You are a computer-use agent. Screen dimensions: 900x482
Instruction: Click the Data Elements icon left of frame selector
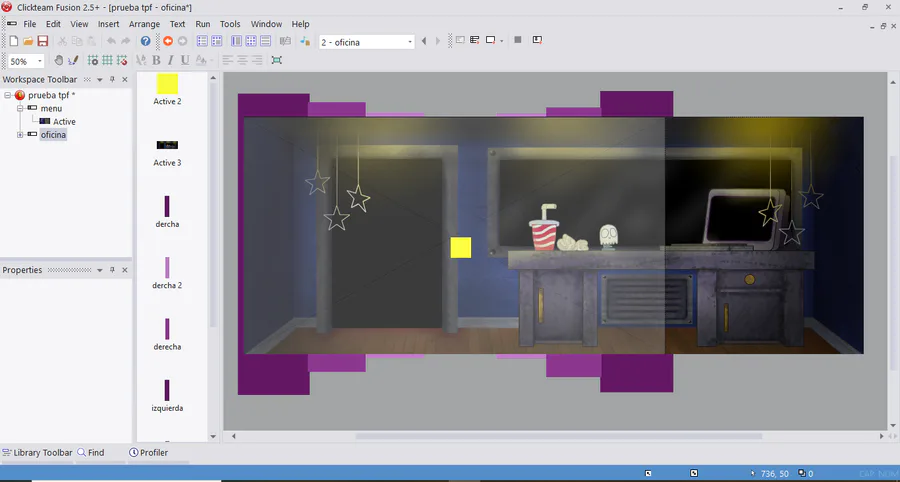coord(305,41)
